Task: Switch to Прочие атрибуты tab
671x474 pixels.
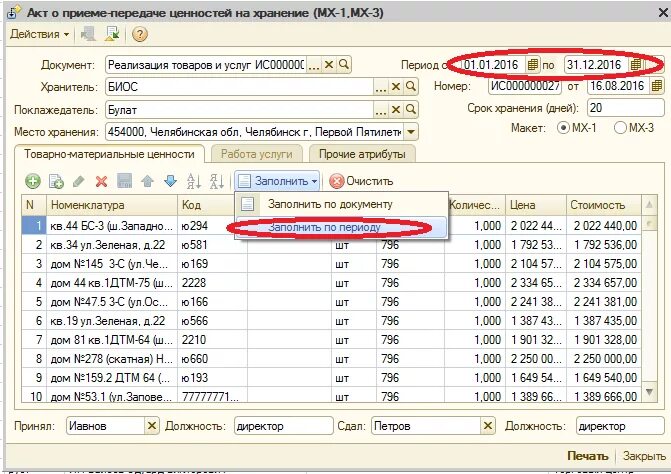Action: coord(362,155)
